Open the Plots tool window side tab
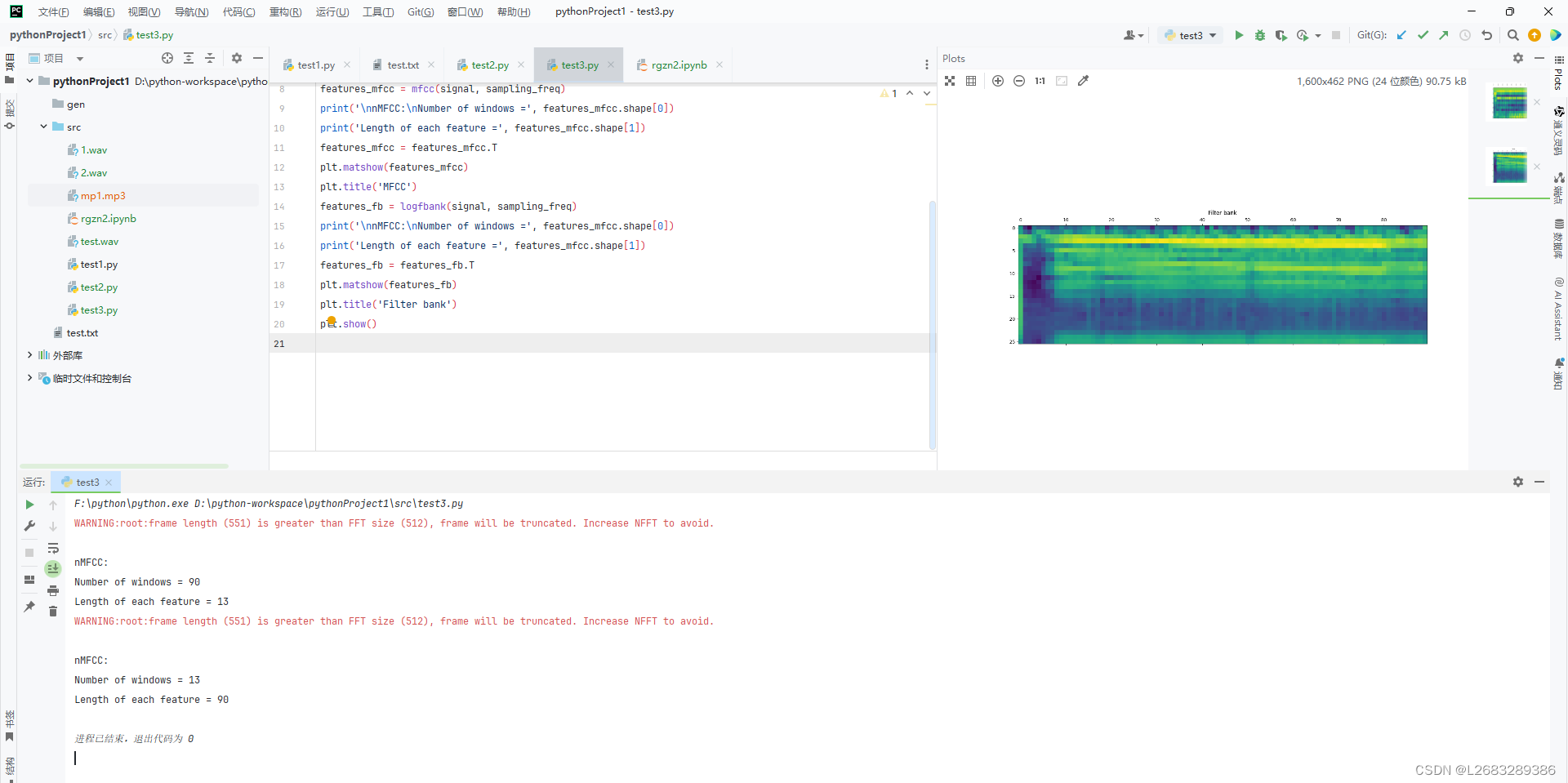This screenshot has width=1568, height=783. coord(1559,73)
